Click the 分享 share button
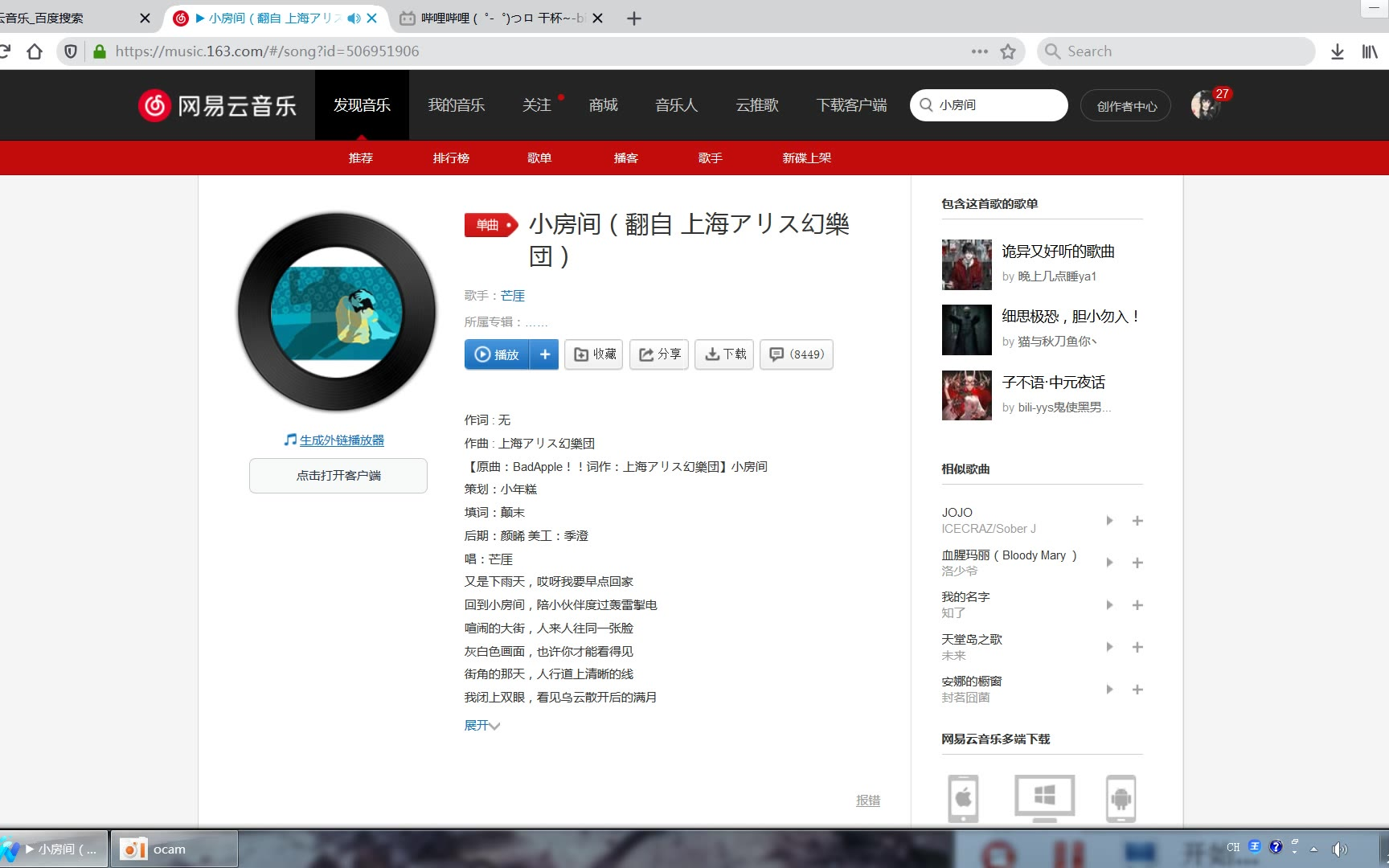The image size is (1389, 868). coord(659,354)
